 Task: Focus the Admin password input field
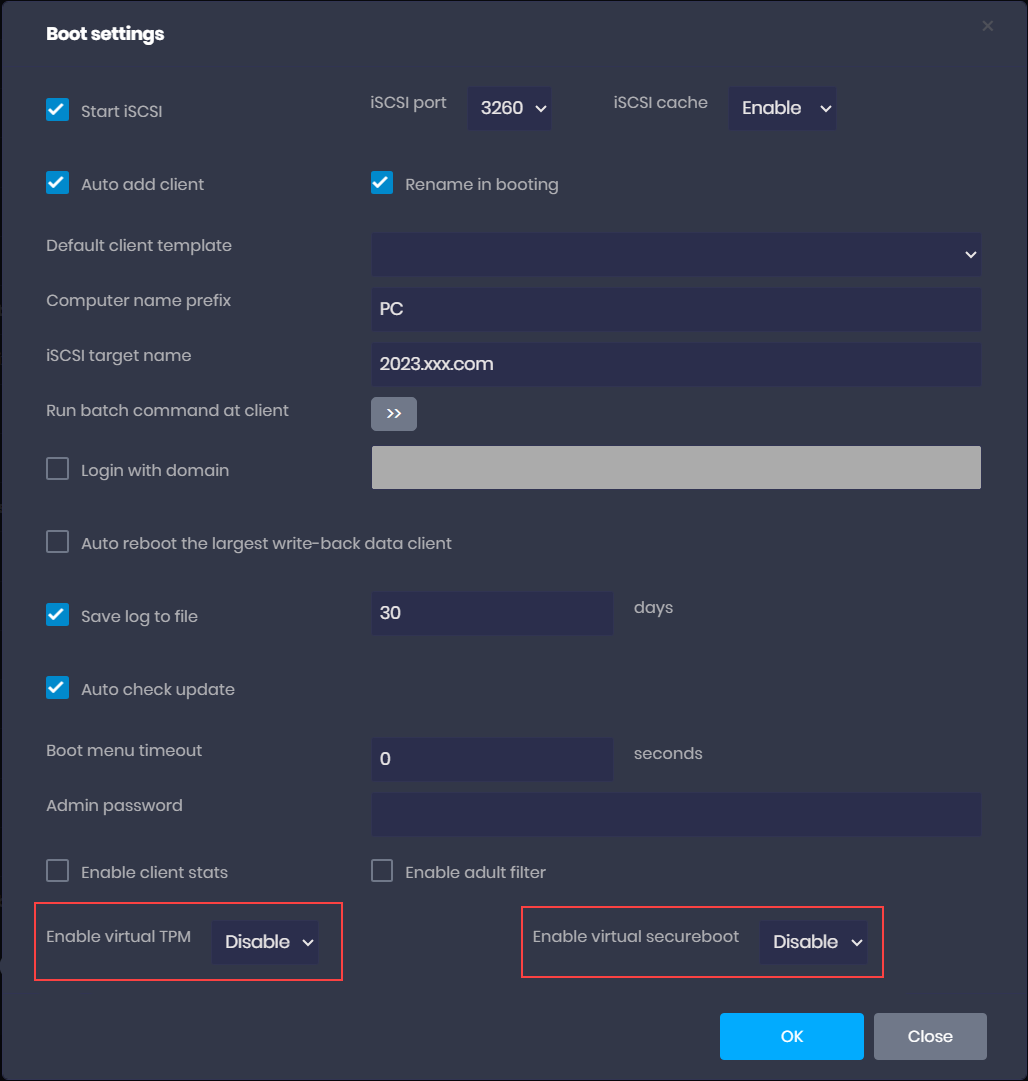[676, 815]
